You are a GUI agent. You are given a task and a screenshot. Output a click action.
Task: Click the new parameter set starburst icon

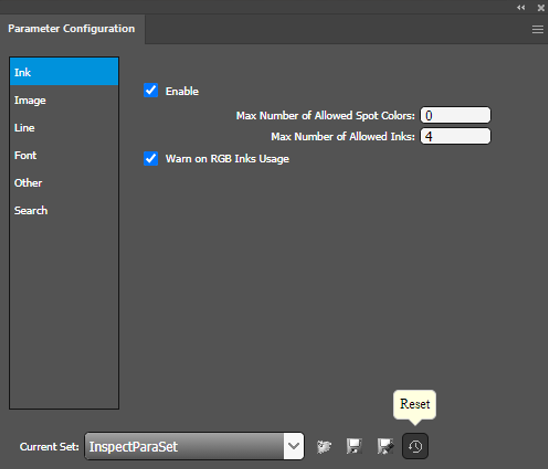(324, 446)
